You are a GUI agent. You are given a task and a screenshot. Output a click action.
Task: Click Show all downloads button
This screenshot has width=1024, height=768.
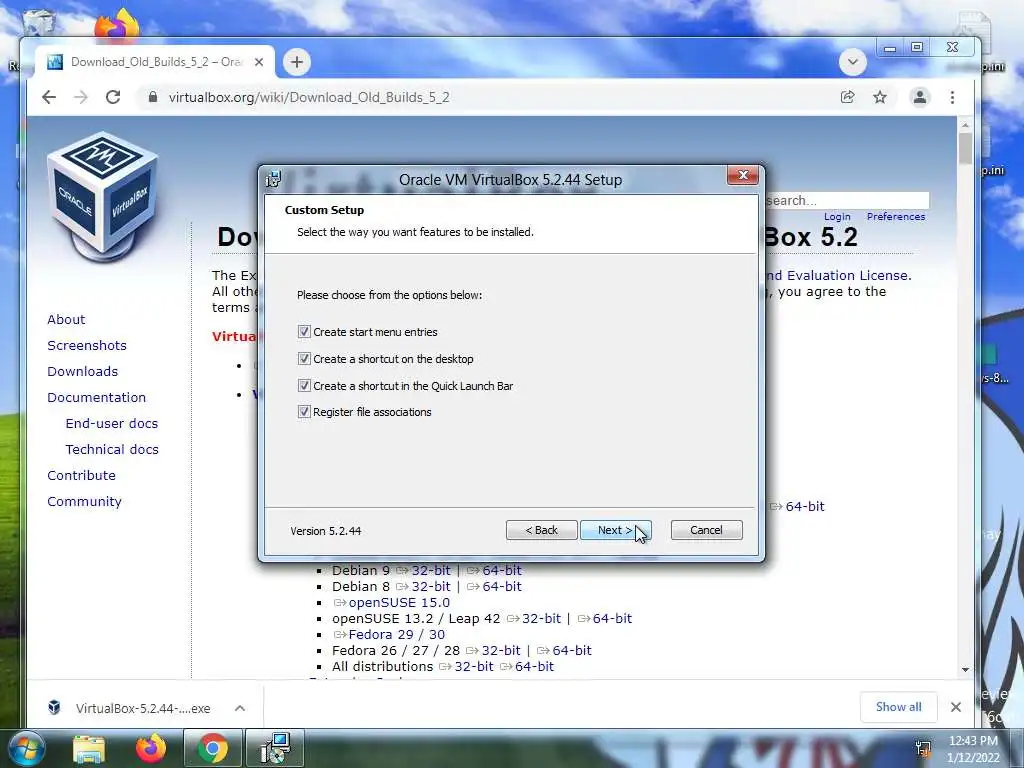click(898, 707)
